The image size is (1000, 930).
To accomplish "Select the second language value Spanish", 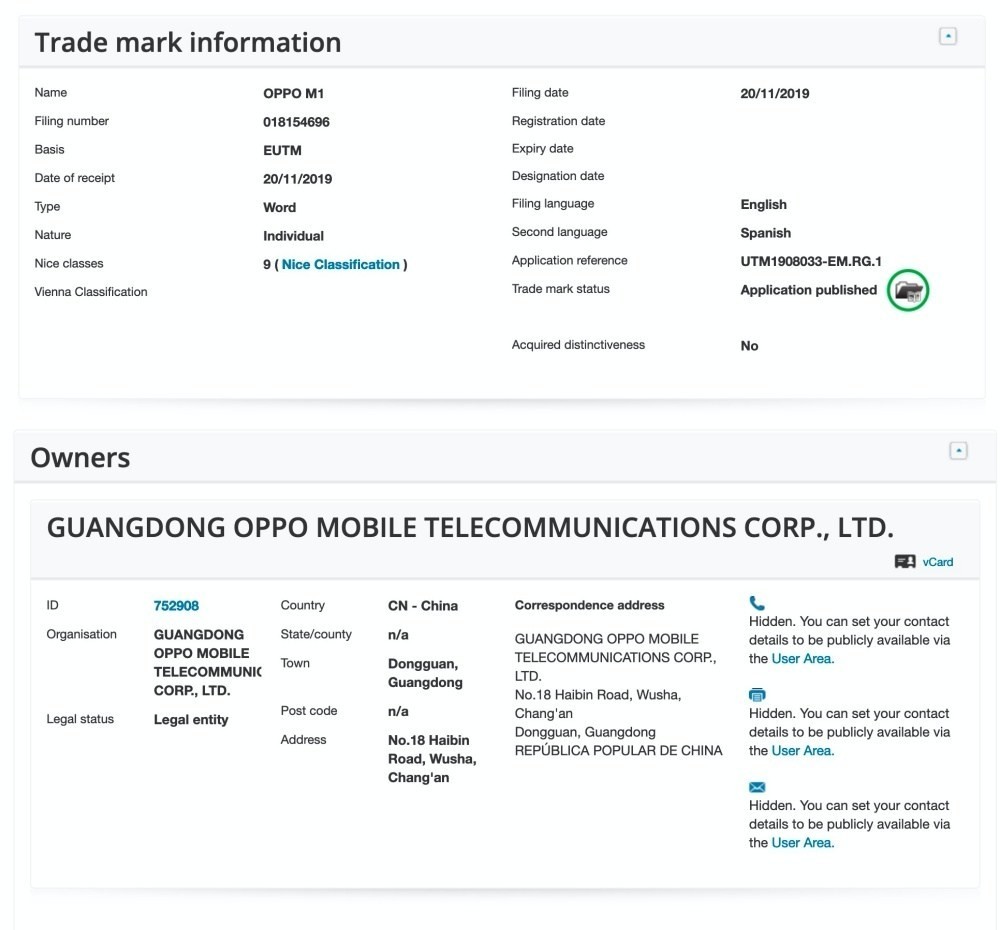I will (x=765, y=233).
